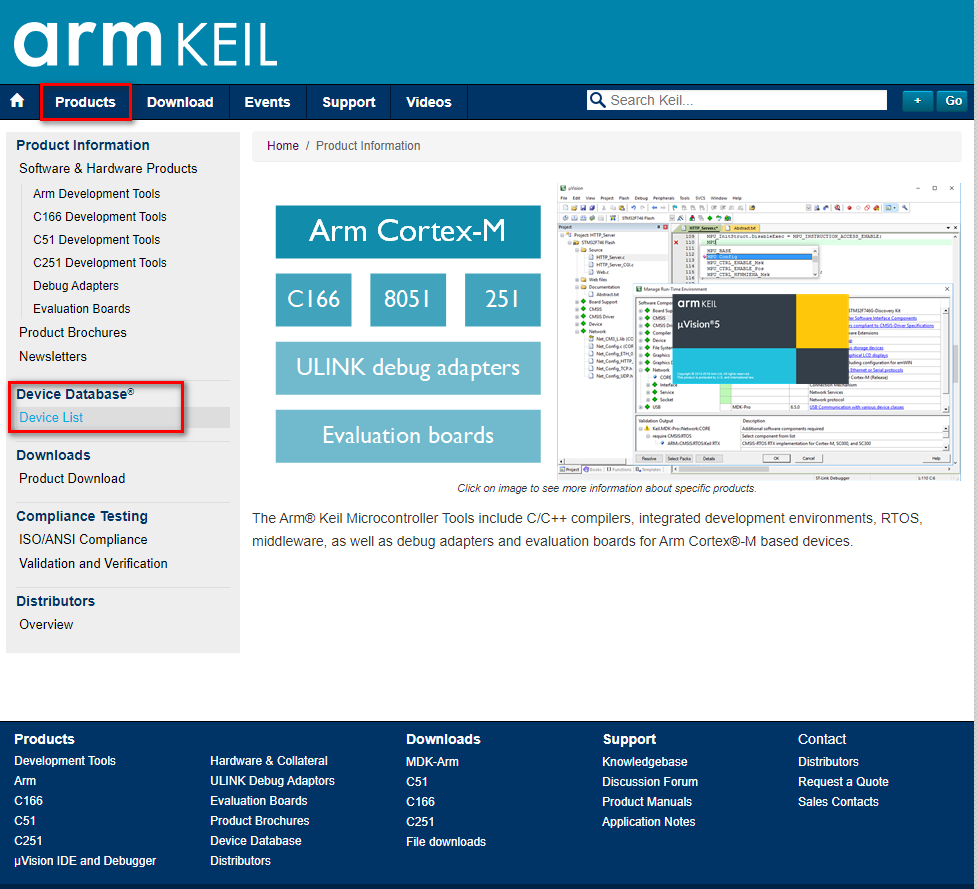Open Debug Adapters in sidebar
This screenshot has height=889, width=977.
76,286
